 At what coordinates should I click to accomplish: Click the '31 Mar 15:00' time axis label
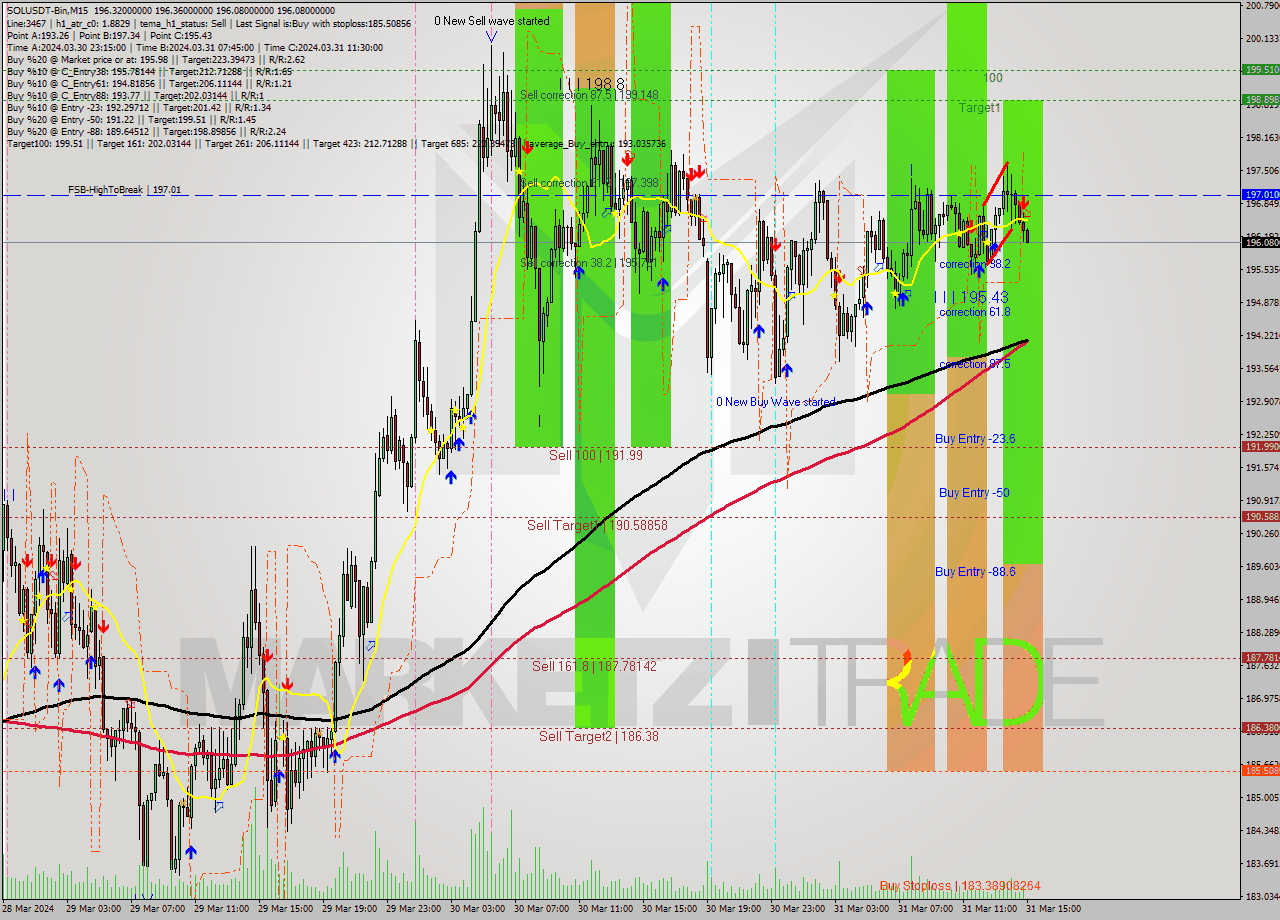(1053, 909)
